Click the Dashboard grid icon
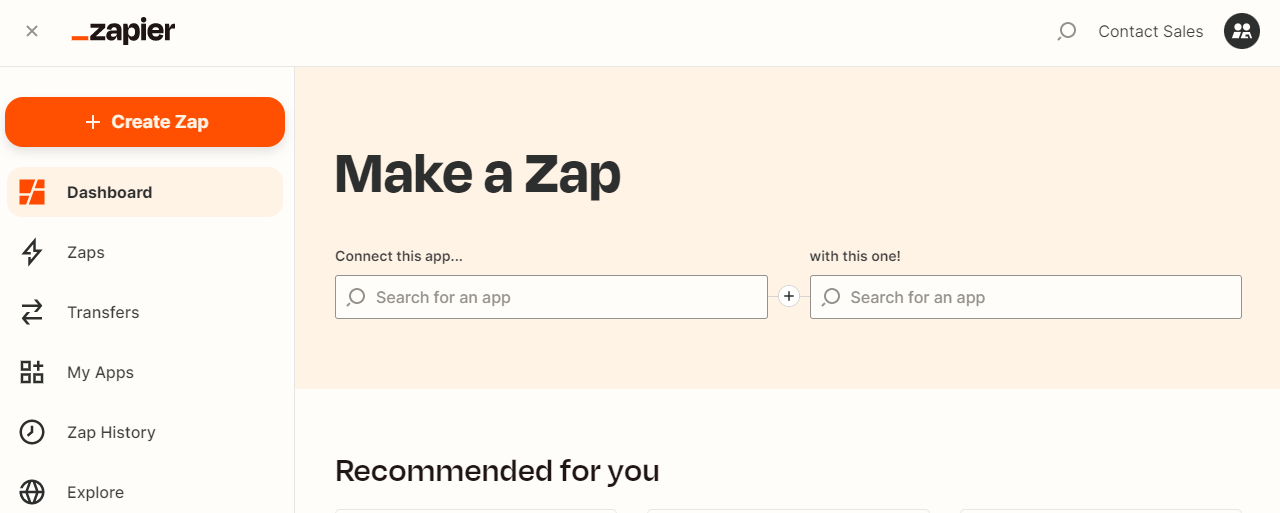This screenshot has height=513, width=1280. [x=32, y=192]
